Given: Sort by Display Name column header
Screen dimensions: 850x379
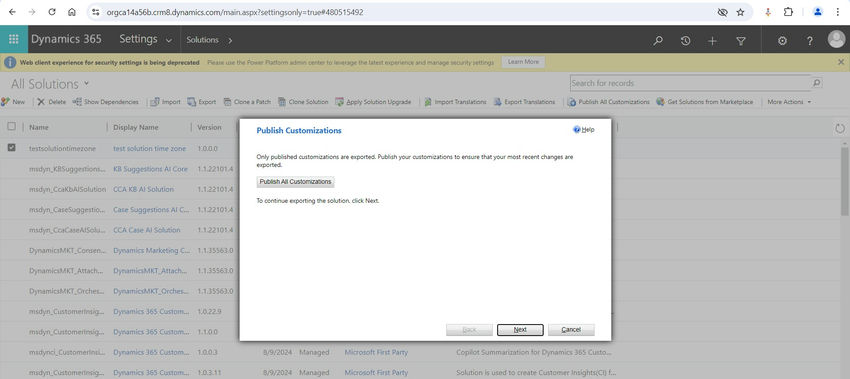Looking at the screenshot, I should (x=136, y=127).
